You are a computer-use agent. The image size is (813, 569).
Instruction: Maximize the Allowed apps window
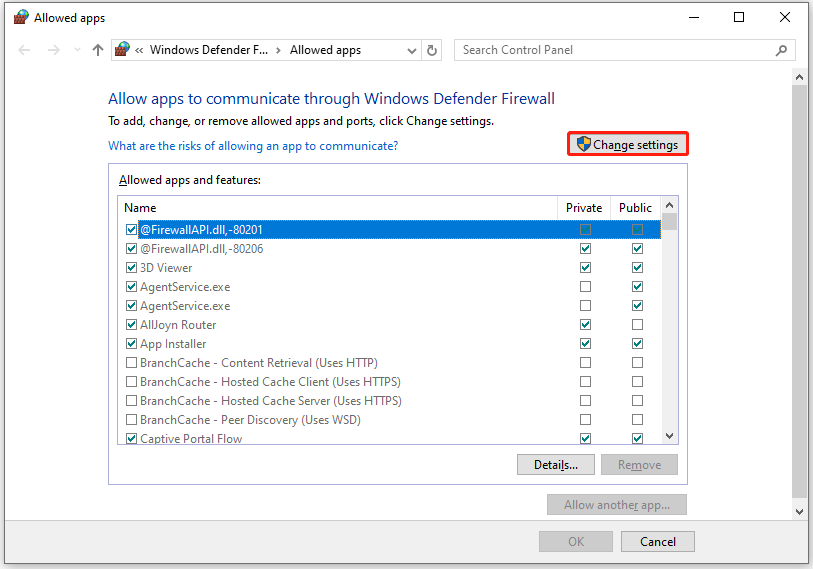pos(739,17)
